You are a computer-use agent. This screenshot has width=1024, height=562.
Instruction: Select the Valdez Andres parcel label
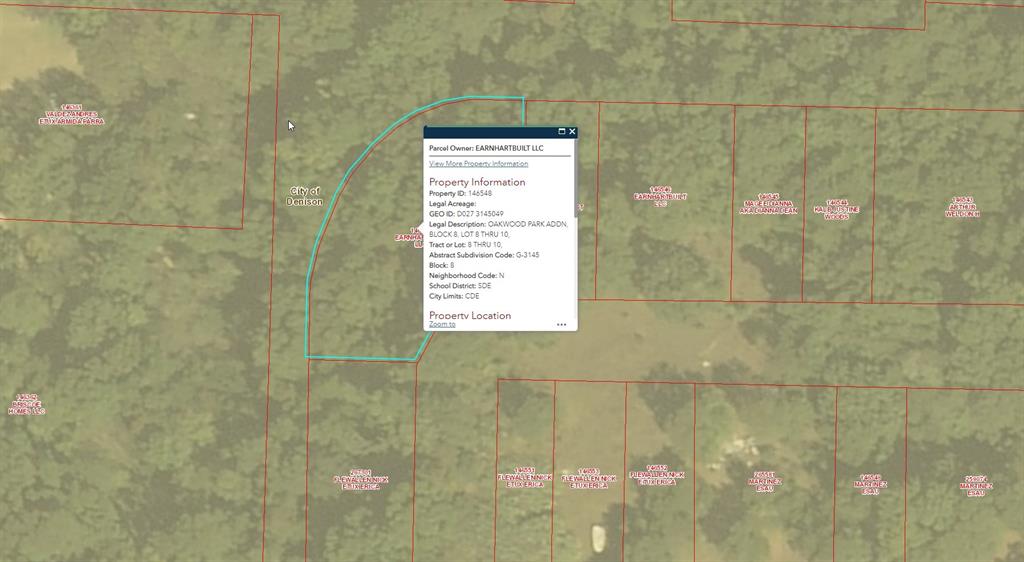[x=71, y=115]
